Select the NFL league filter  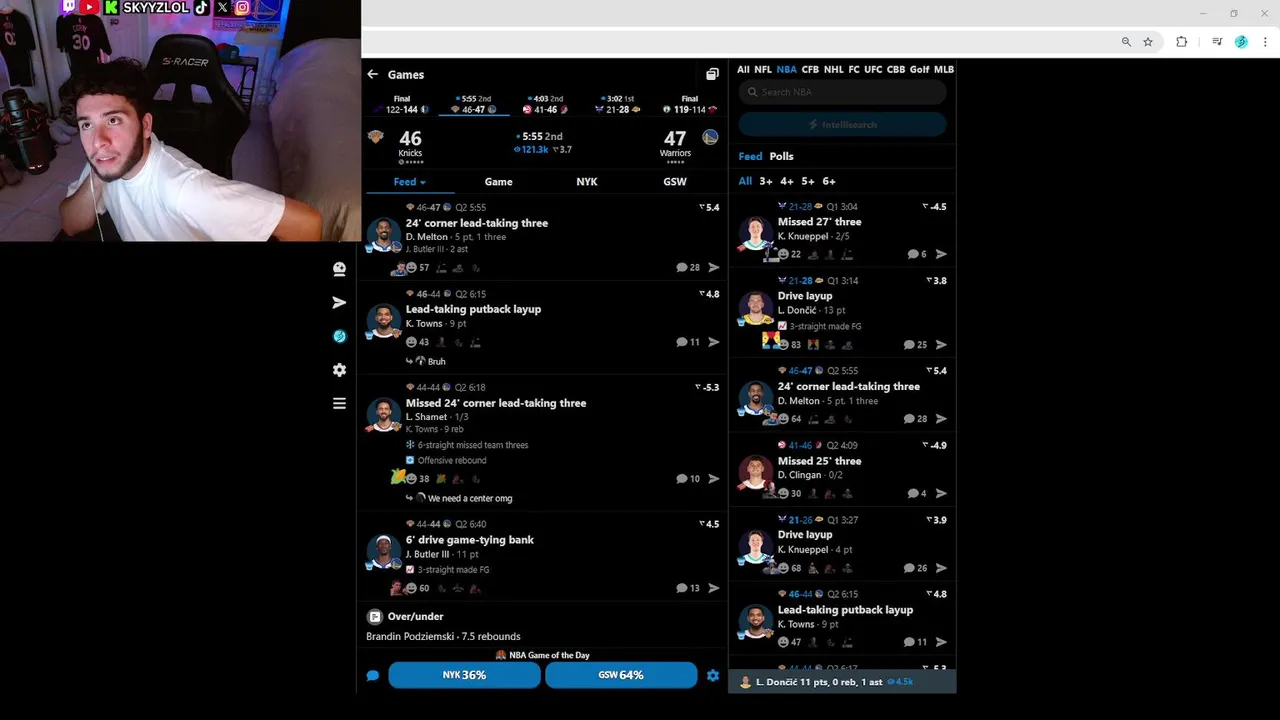coord(763,70)
